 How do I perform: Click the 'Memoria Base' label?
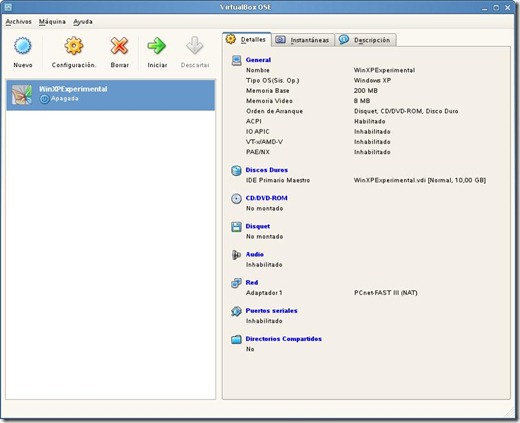(x=267, y=91)
